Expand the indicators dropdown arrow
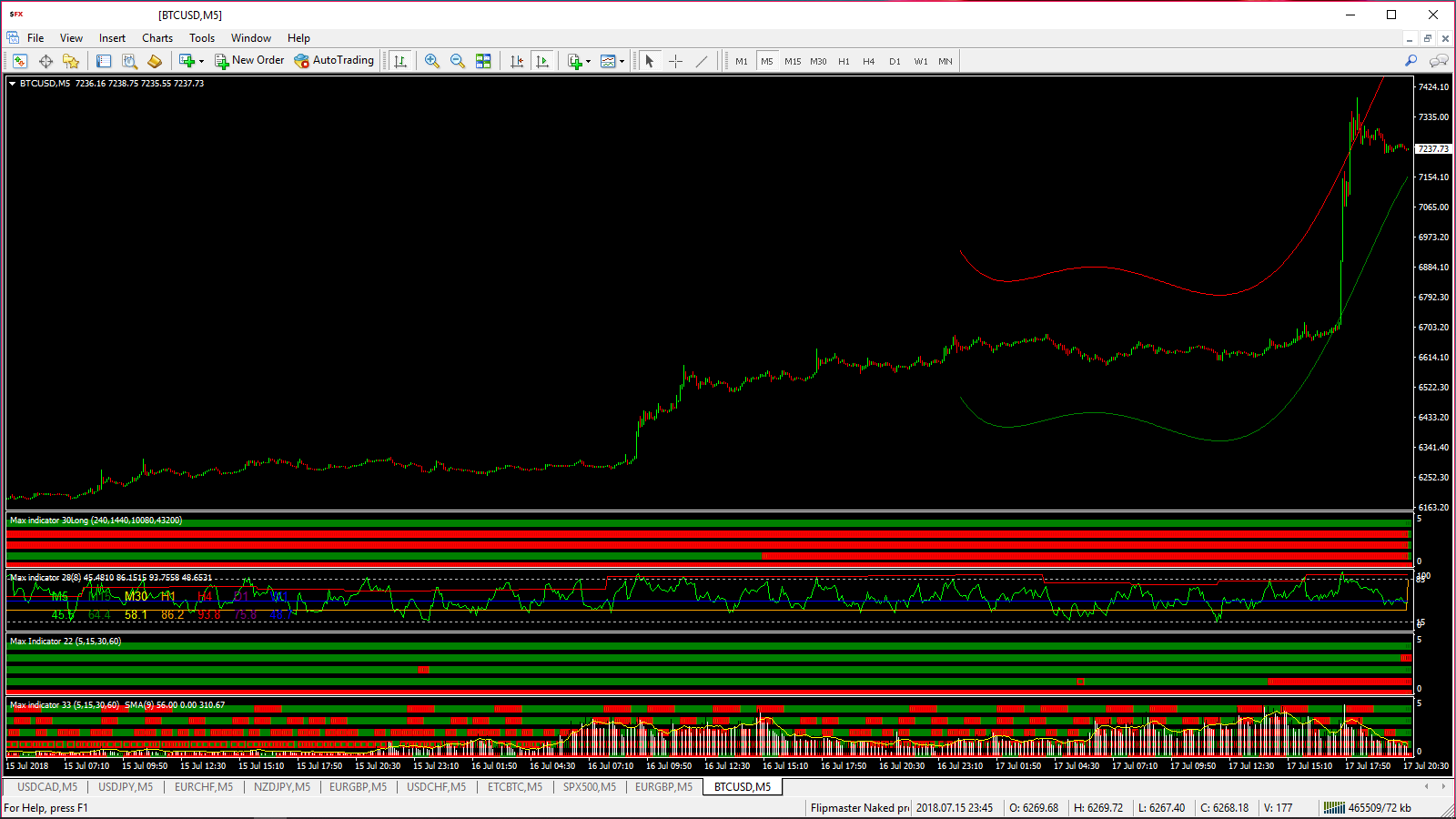This screenshot has width=1456, height=819. tap(589, 62)
